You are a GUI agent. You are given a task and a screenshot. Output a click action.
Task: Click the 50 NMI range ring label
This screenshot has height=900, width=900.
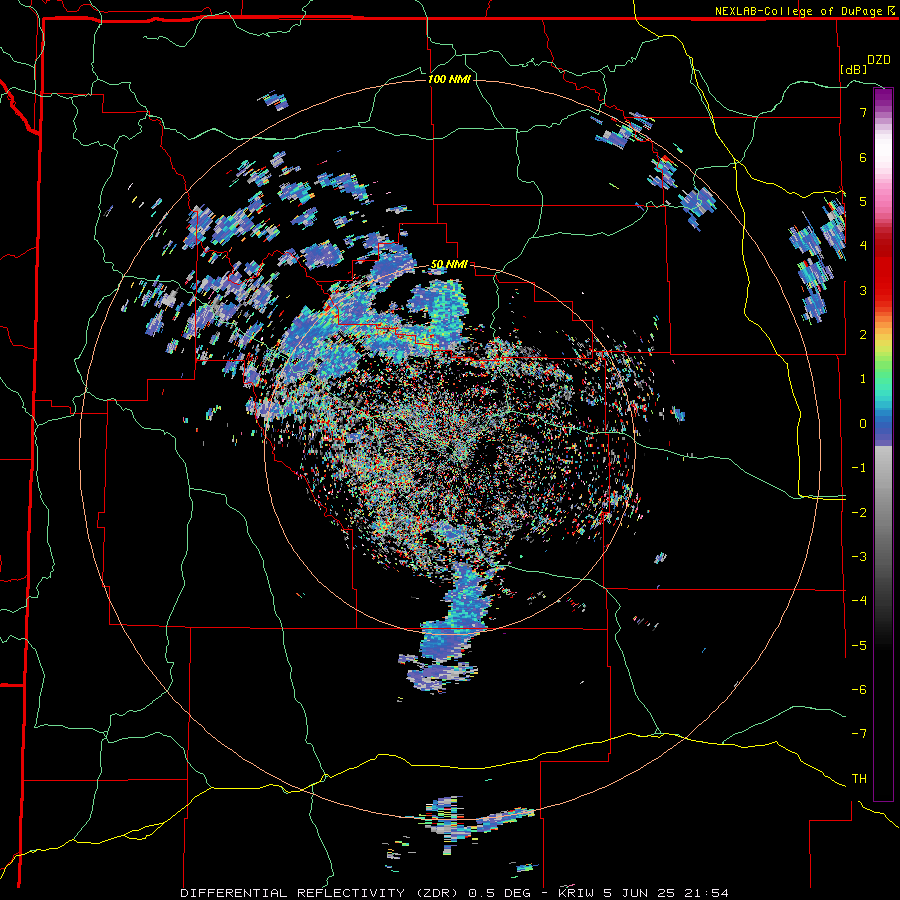[449, 264]
